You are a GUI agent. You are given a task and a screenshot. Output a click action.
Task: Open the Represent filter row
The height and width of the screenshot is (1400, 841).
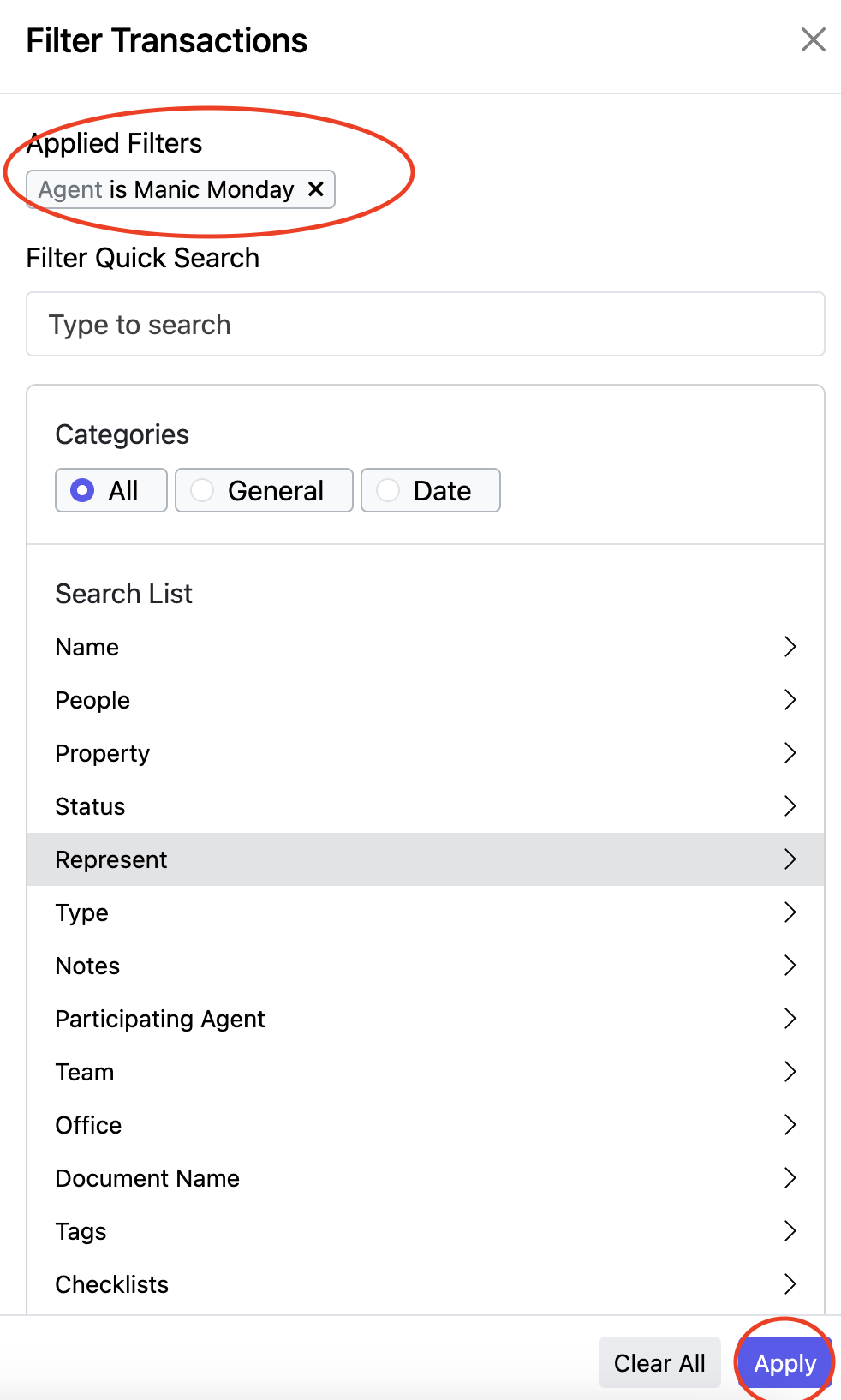[425, 859]
